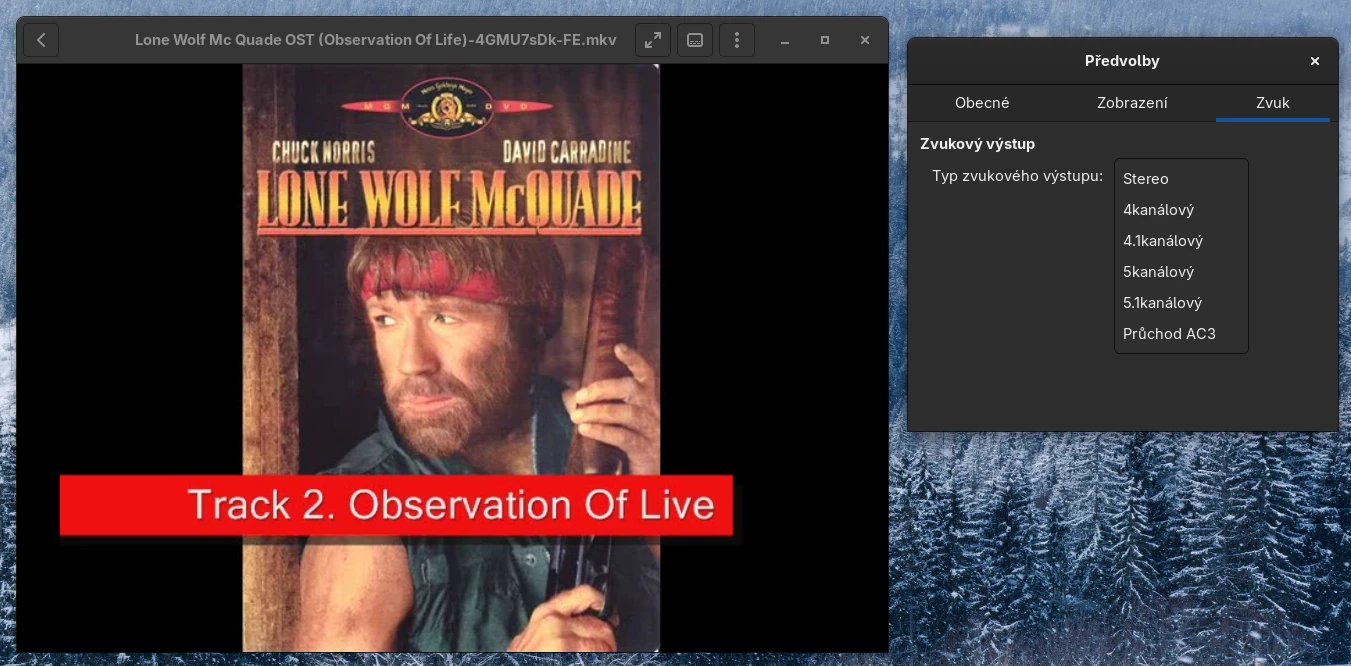Choose 5kanálový audio output
The image size is (1351, 666).
click(1181, 272)
